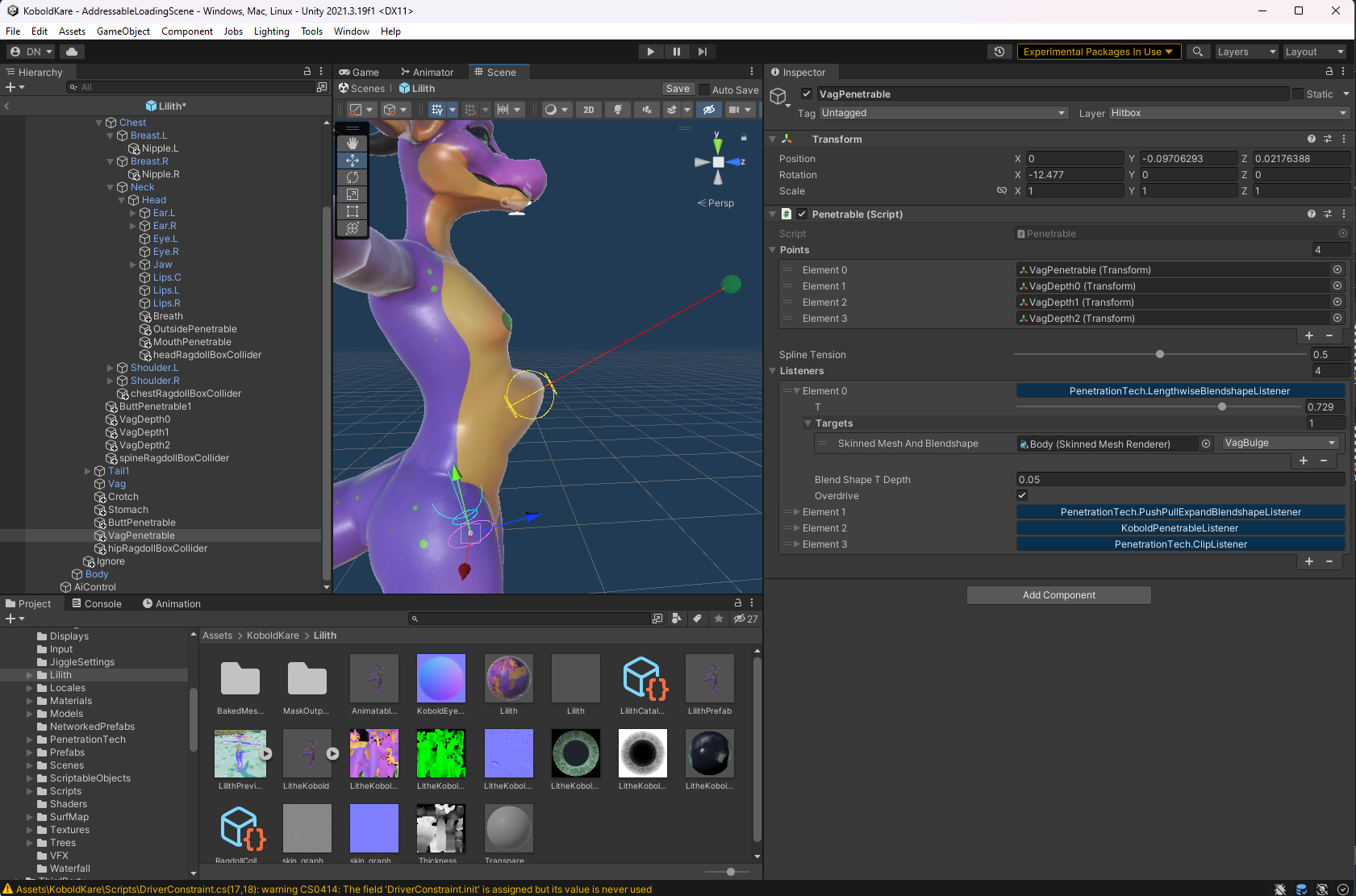Screen dimensions: 1356x896
Task: Switch to the Console tab
Action: tap(97, 603)
